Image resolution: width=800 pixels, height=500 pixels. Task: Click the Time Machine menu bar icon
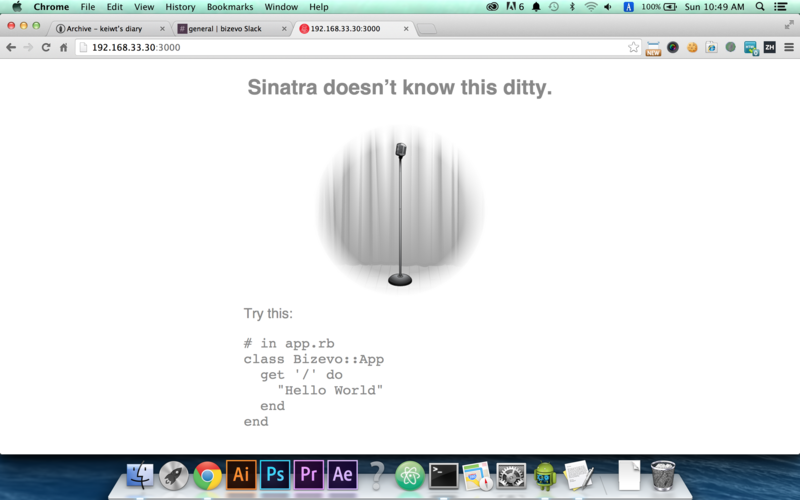tap(554, 7)
